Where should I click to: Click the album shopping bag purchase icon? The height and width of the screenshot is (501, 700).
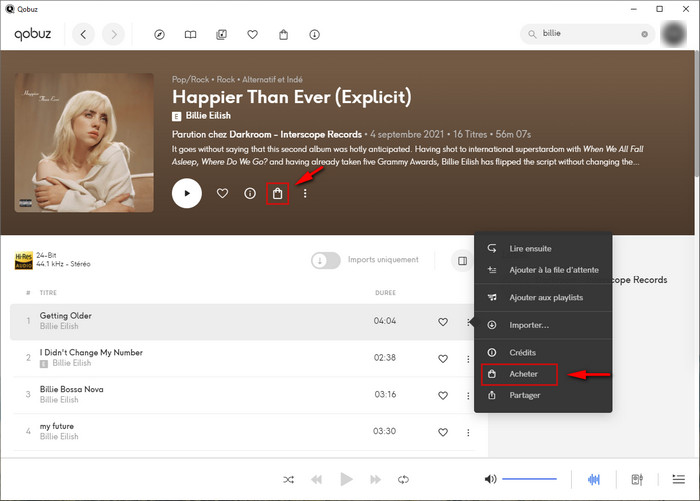click(x=277, y=193)
